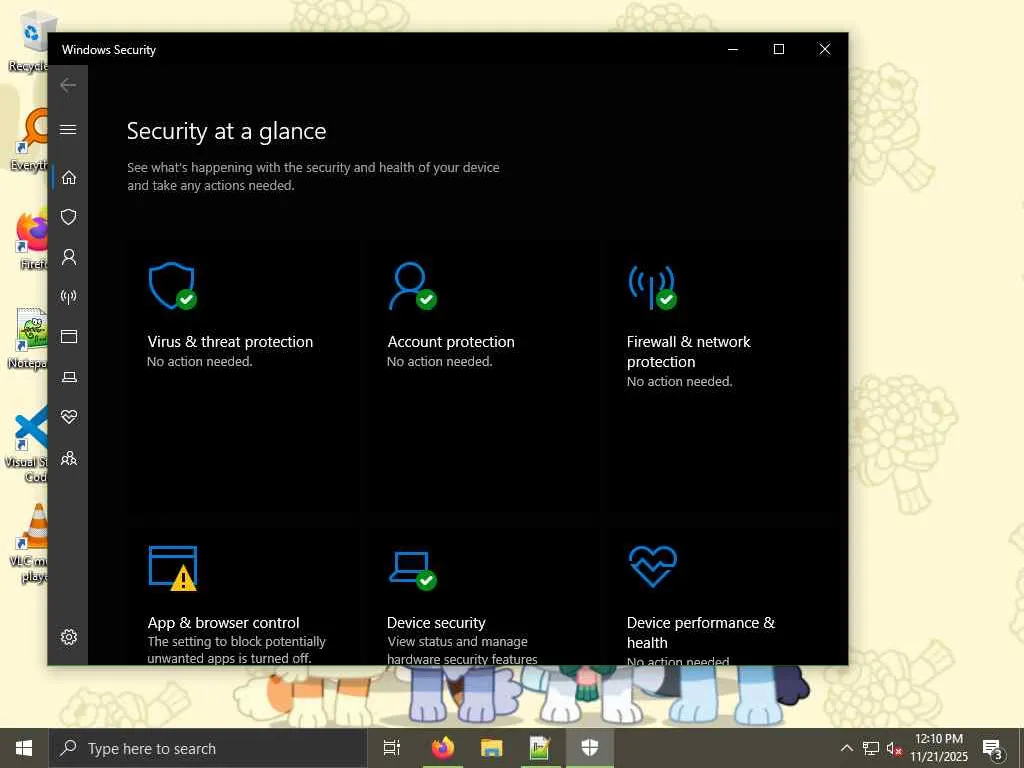The width and height of the screenshot is (1024, 768).
Task: Switch to Notepad++ in the taskbar
Action: 540,748
